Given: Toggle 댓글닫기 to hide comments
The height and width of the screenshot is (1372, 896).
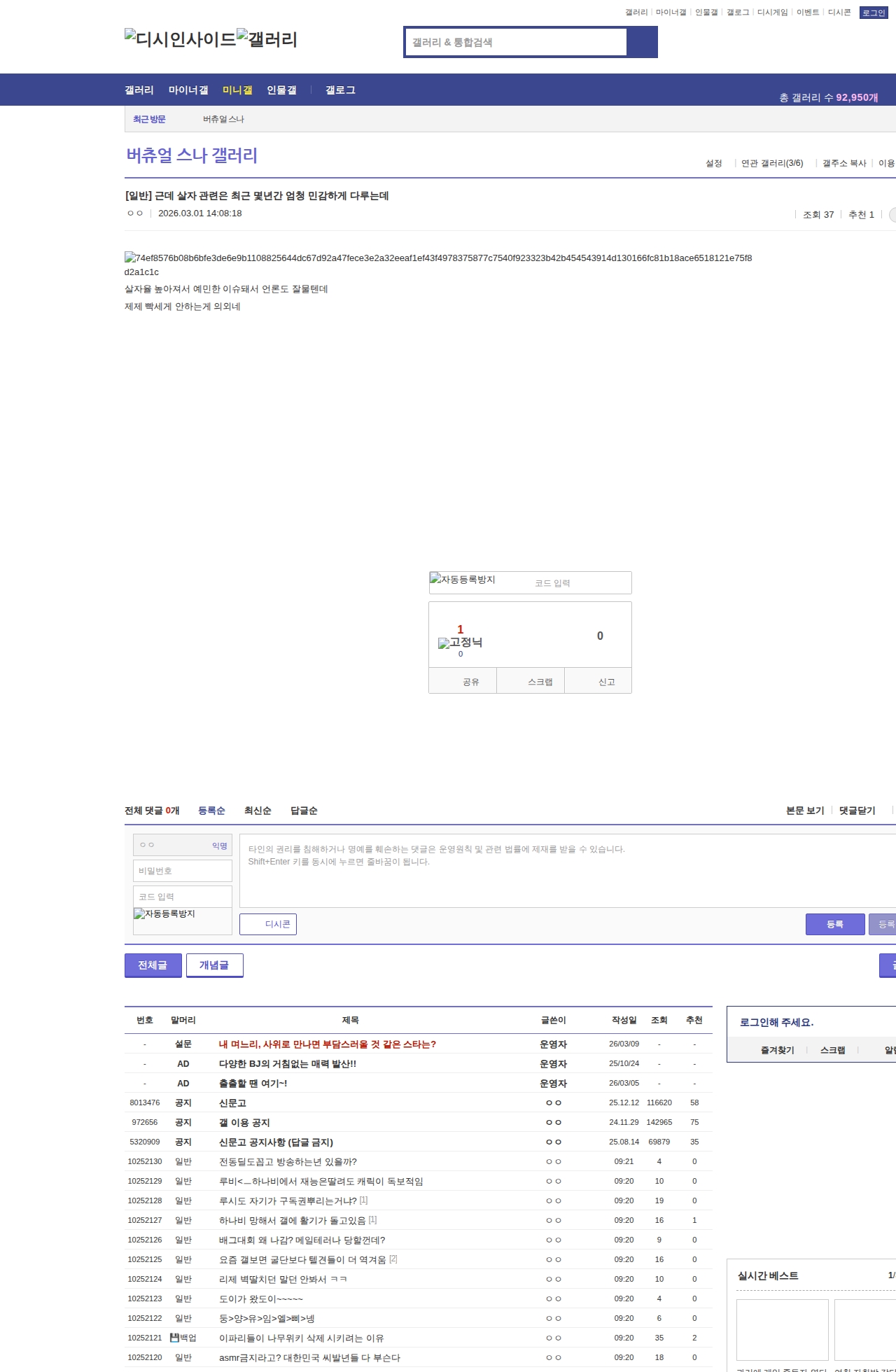Looking at the screenshot, I should (857, 811).
